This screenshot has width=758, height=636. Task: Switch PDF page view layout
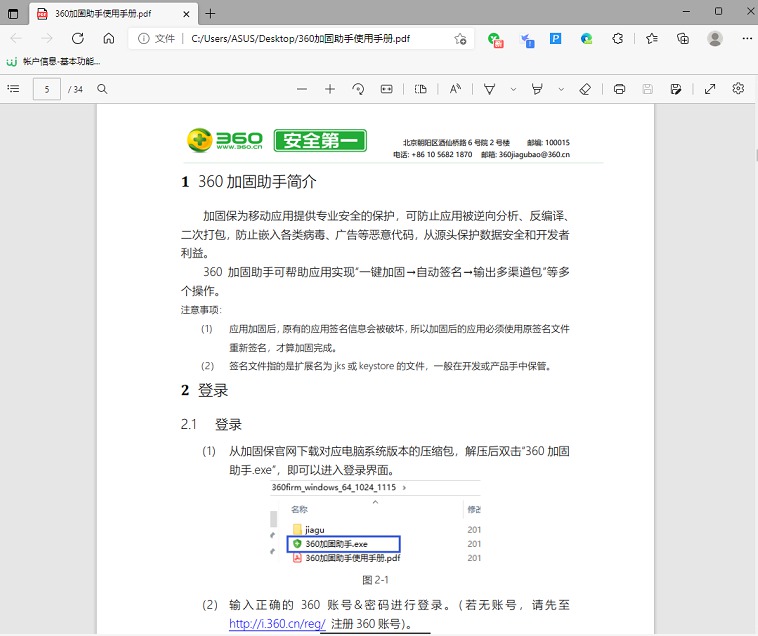click(x=421, y=89)
